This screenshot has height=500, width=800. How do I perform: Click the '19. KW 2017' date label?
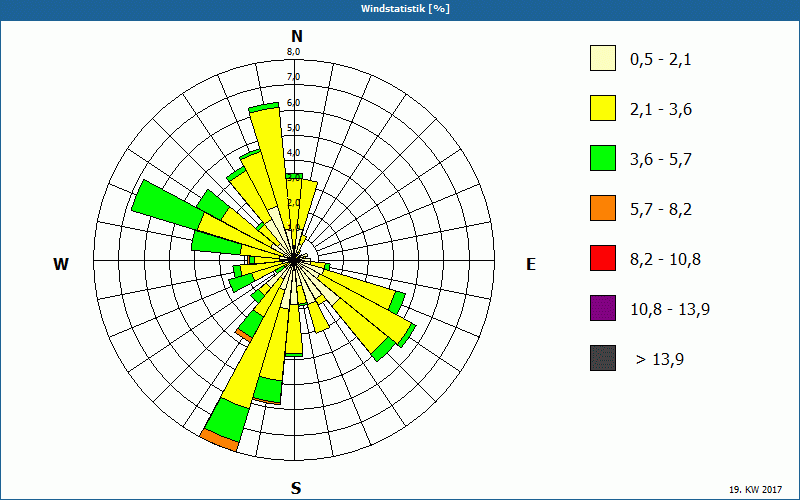coord(756,490)
